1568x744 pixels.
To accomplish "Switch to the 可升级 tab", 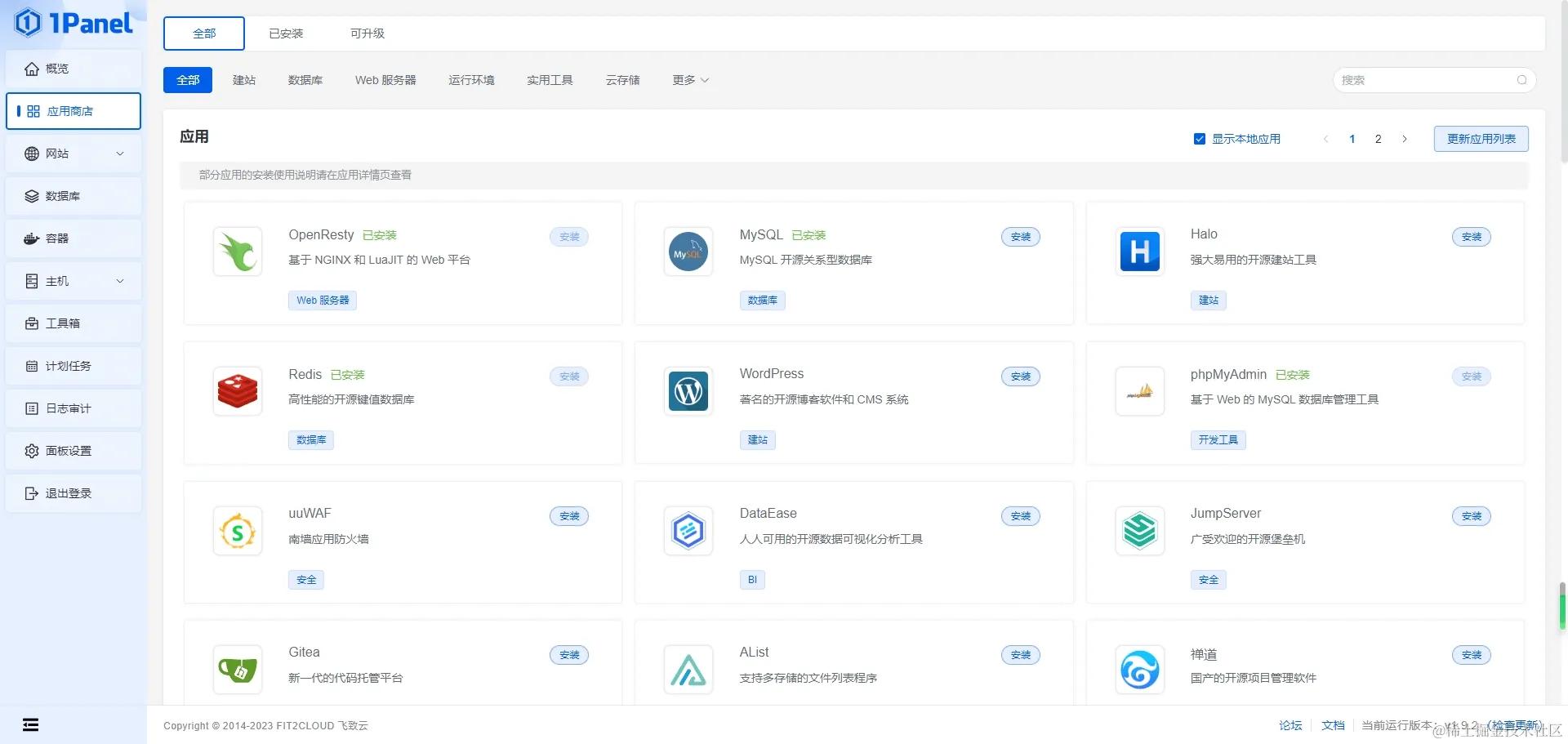I will (x=367, y=33).
